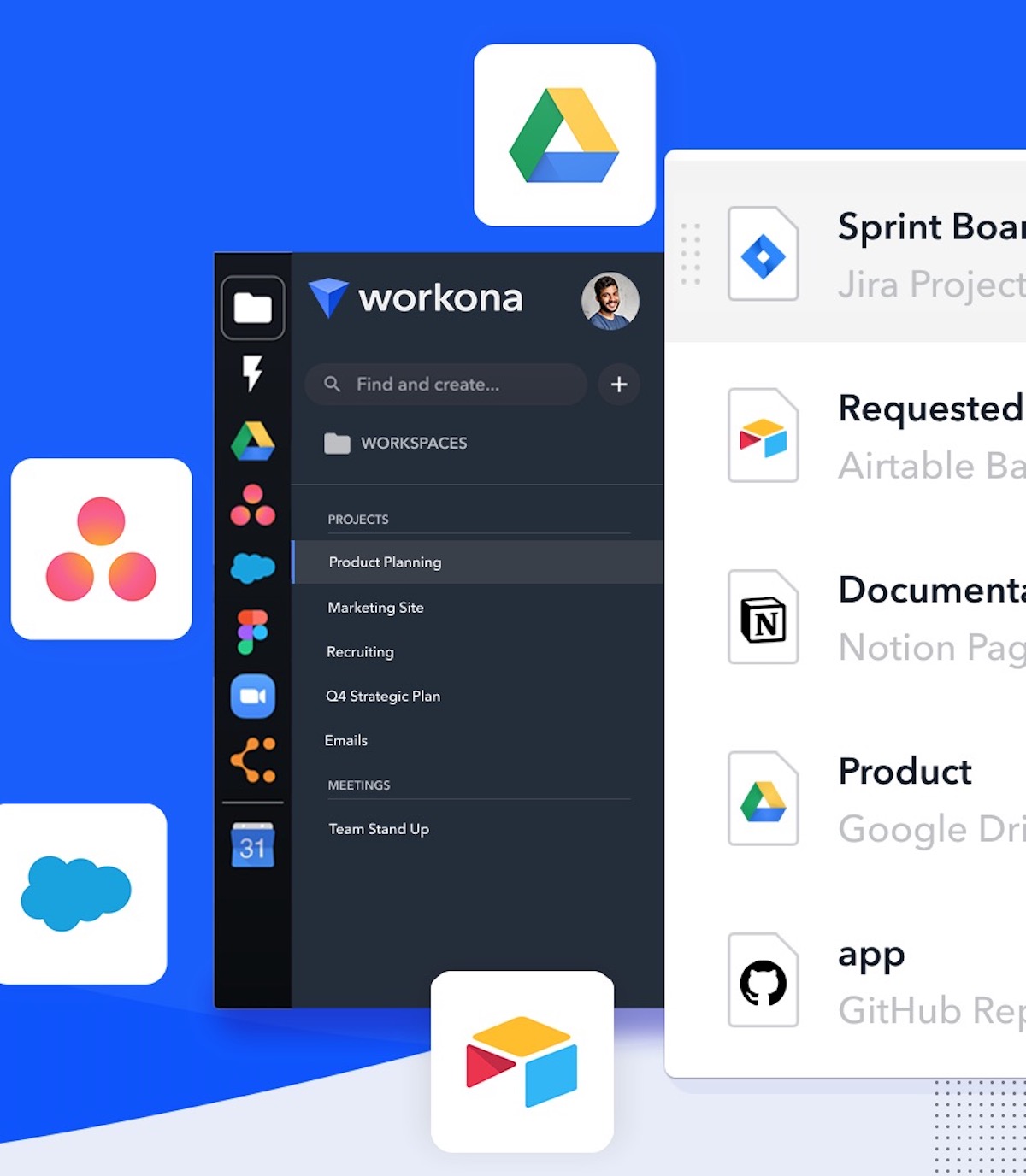
Task: Open the Team Stand Up meeting
Action: click(379, 828)
